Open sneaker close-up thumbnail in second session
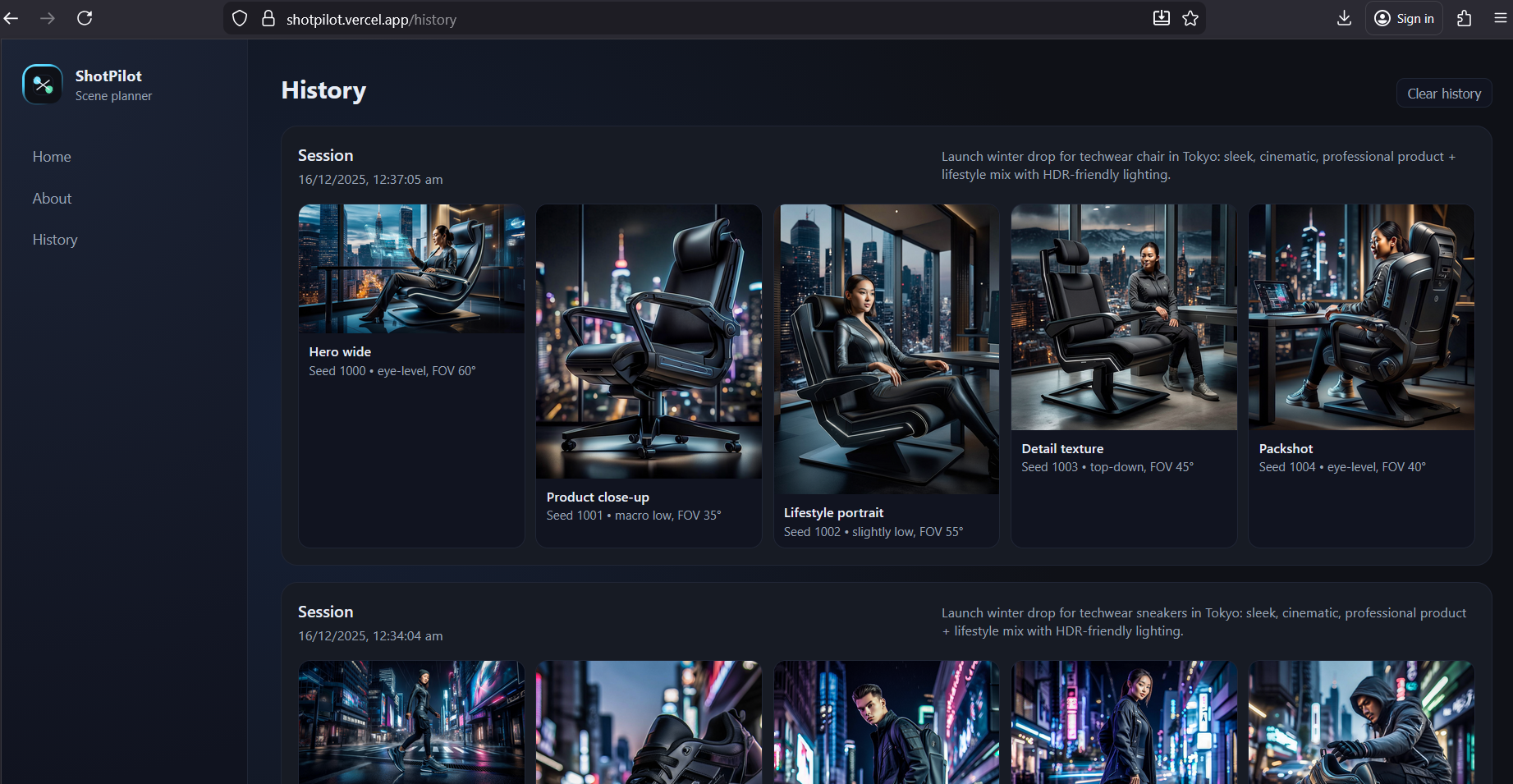 tap(649, 722)
